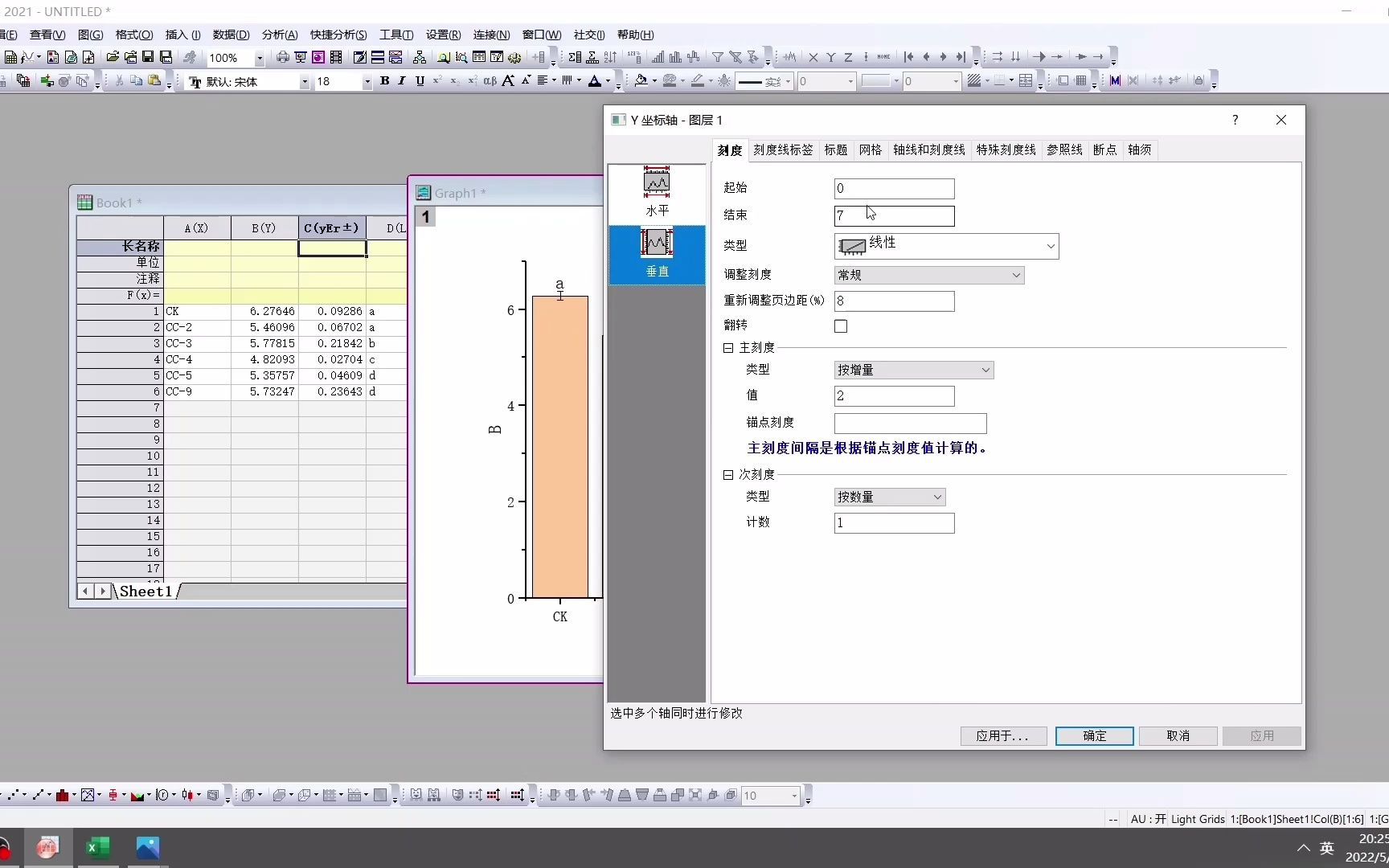Click the Copy icon in edit toolbar
This screenshot has width=1389, height=868.
(137, 80)
